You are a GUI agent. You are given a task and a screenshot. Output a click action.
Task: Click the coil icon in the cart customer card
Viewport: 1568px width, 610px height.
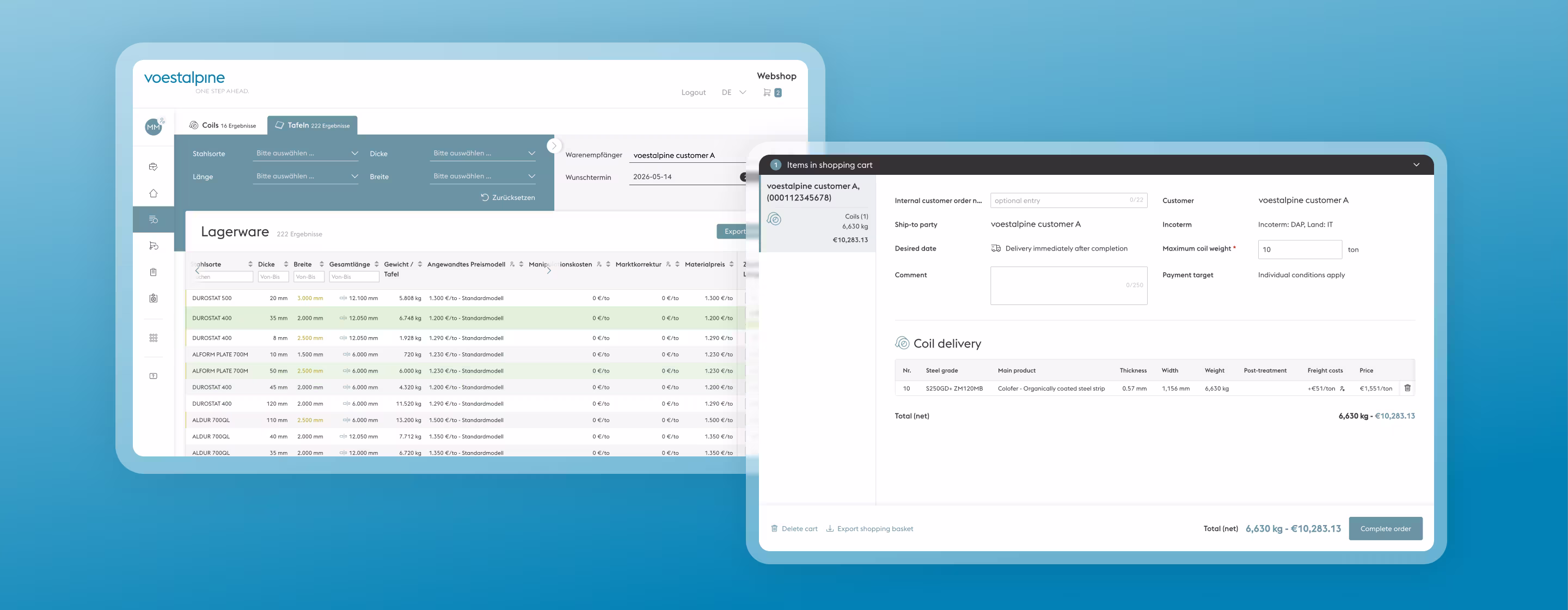click(x=774, y=218)
